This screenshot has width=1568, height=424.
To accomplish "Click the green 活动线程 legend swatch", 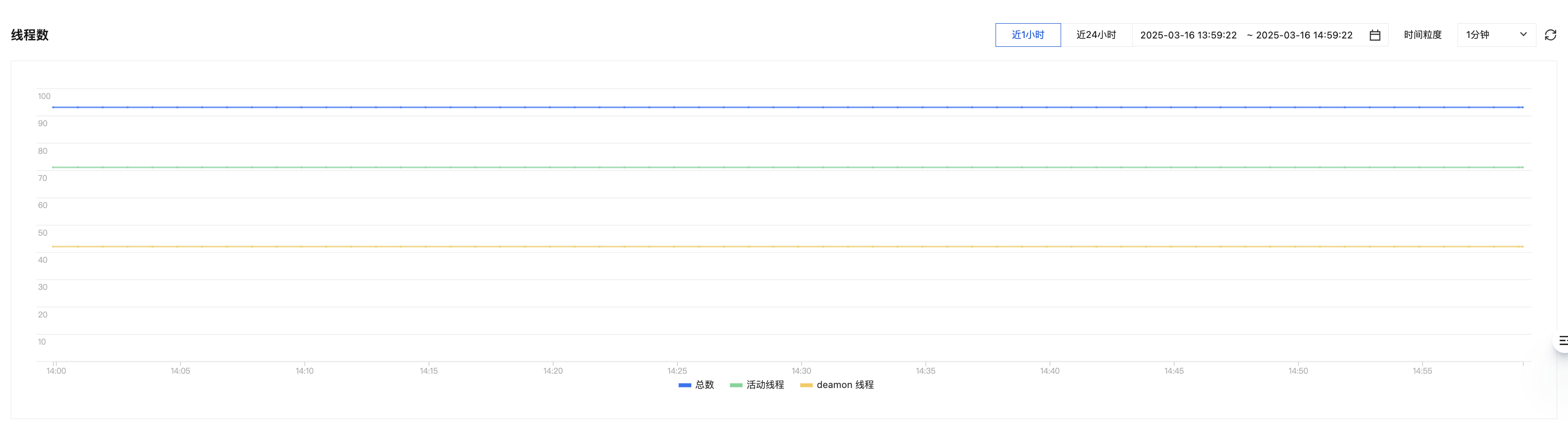I will click(735, 385).
